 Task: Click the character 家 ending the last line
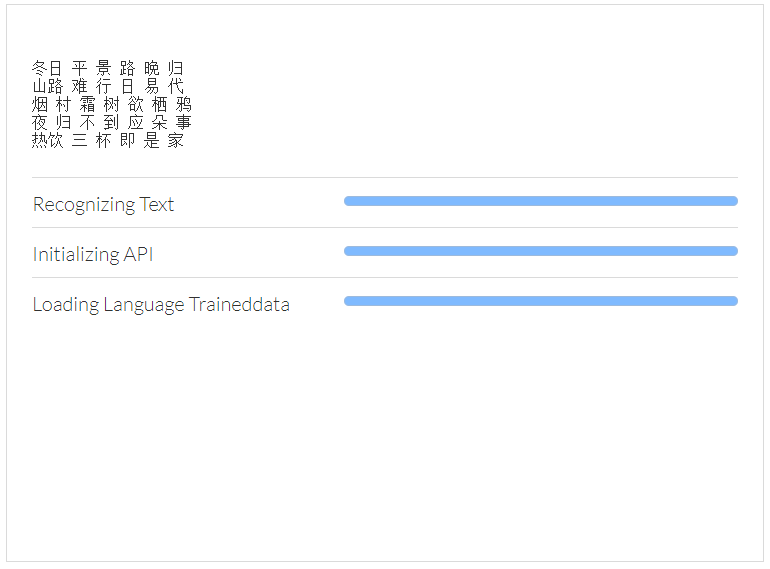[176, 140]
